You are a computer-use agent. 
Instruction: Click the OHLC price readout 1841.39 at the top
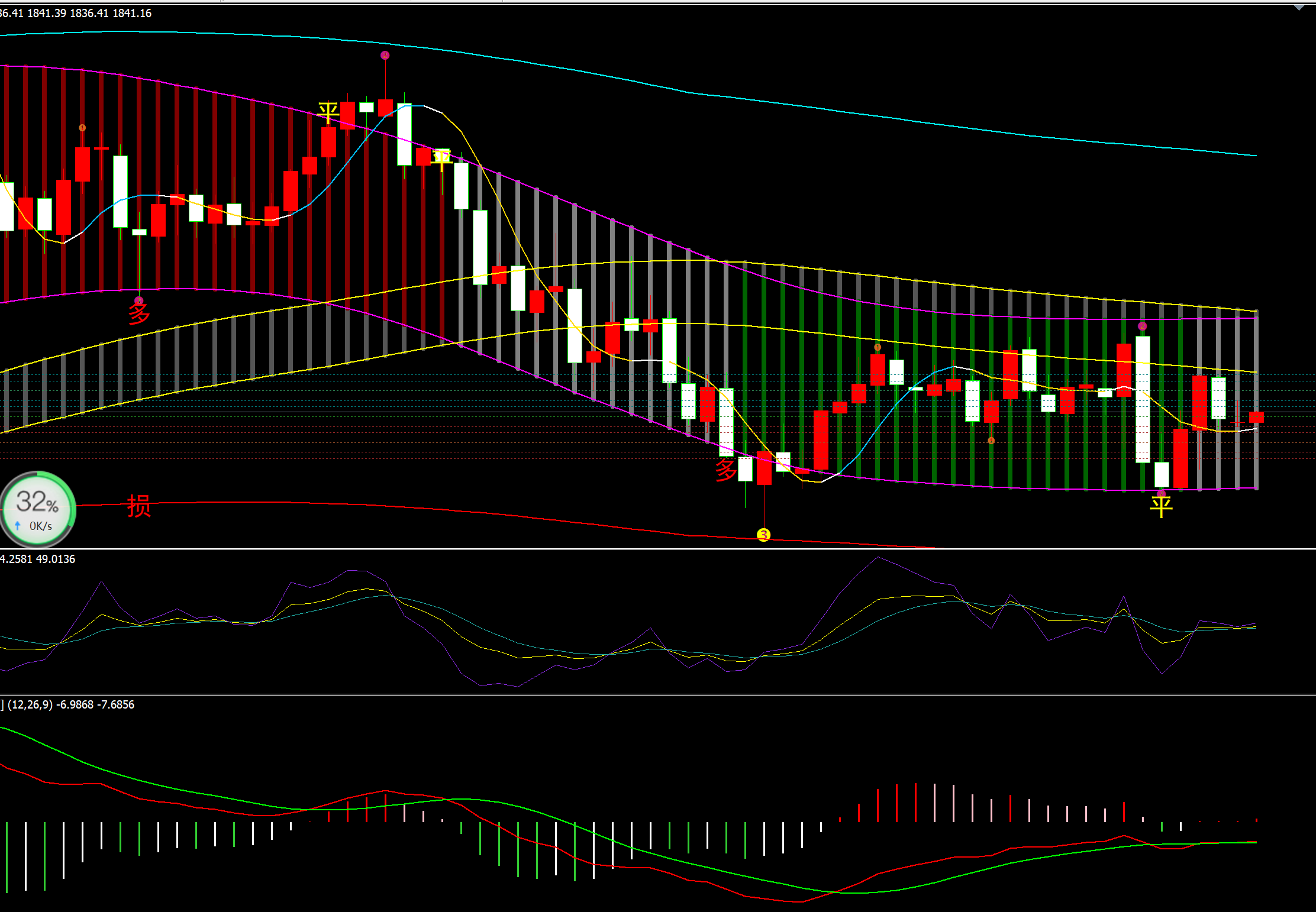point(47,13)
